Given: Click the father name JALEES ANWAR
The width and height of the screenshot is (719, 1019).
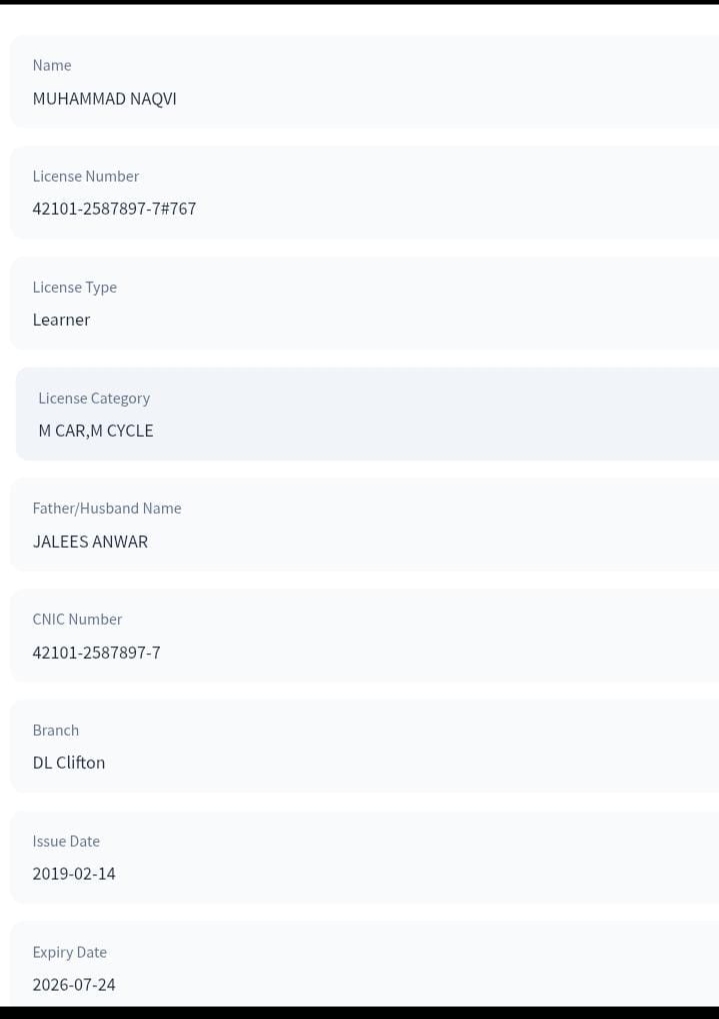Looking at the screenshot, I should point(90,542).
